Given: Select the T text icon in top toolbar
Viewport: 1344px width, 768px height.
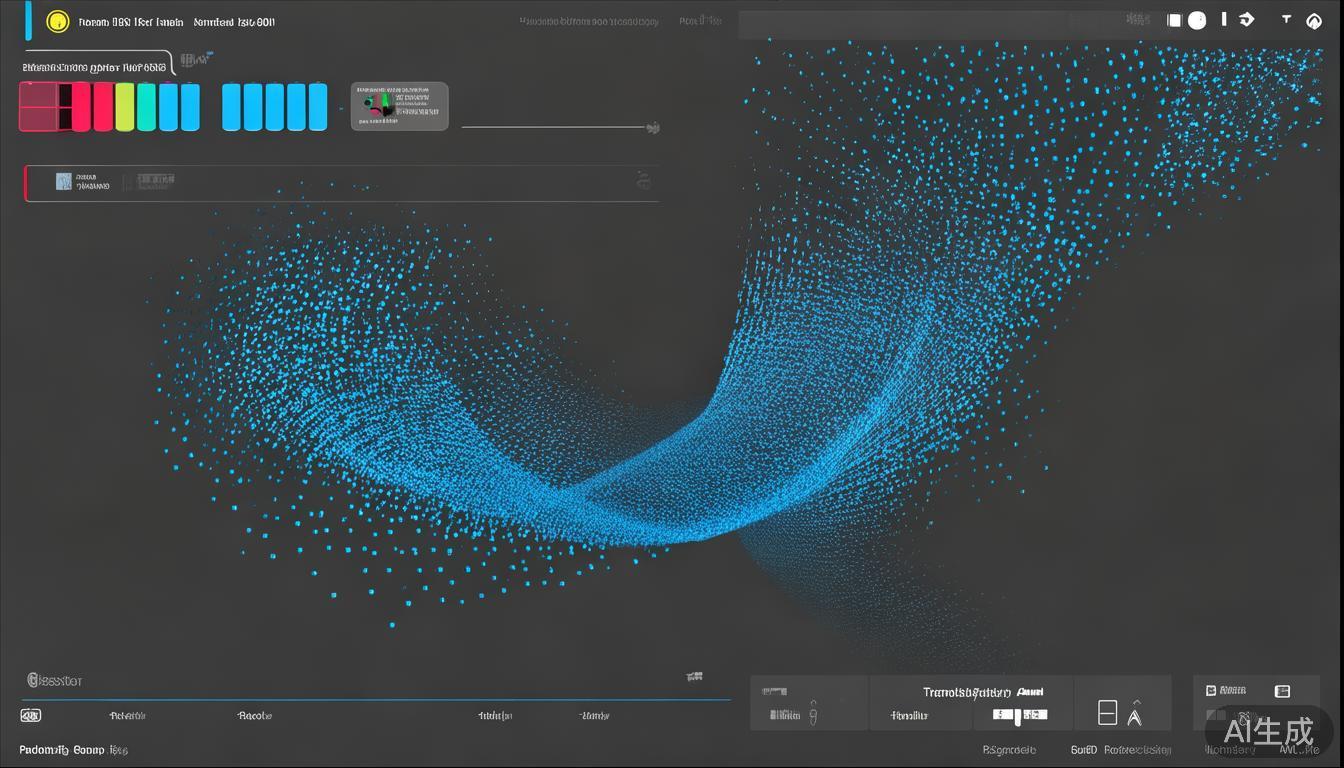Looking at the screenshot, I should pos(1286,19).
